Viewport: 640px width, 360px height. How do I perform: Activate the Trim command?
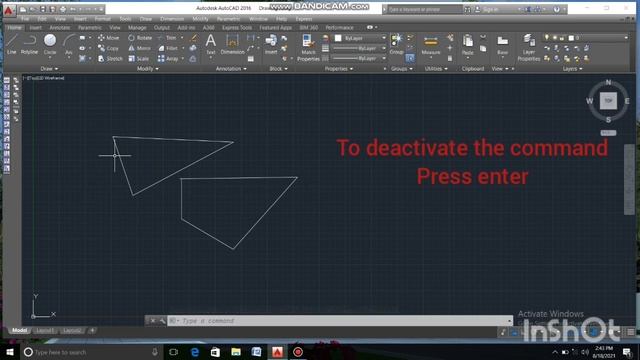tap(167, 38)
